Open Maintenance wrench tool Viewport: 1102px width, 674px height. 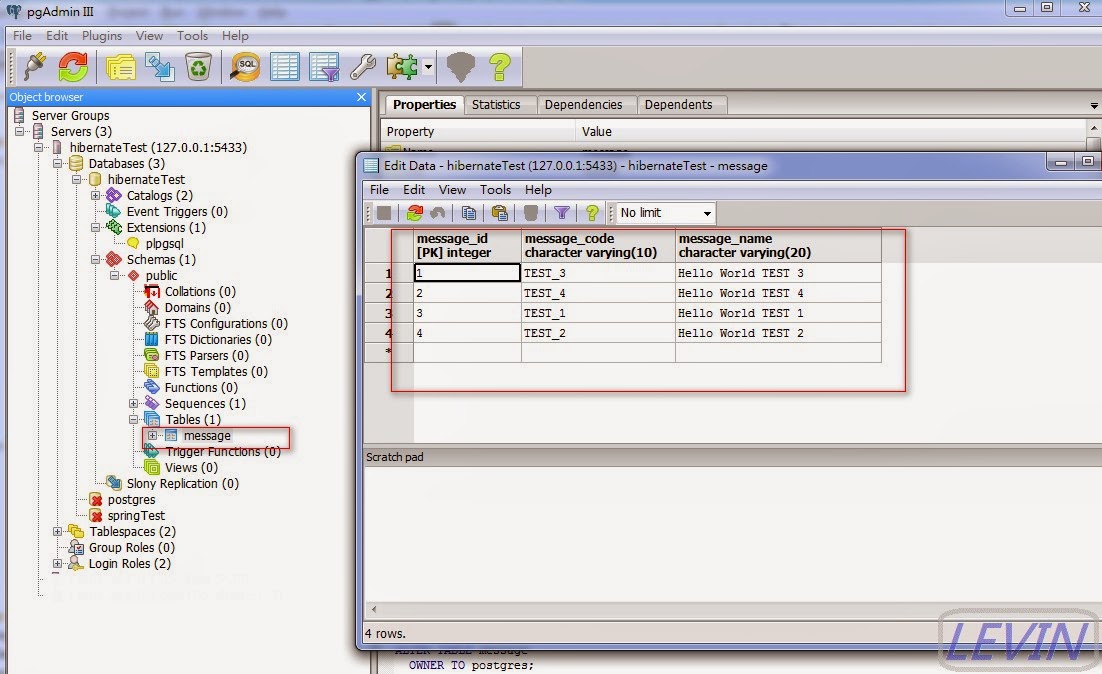point(363,67)
